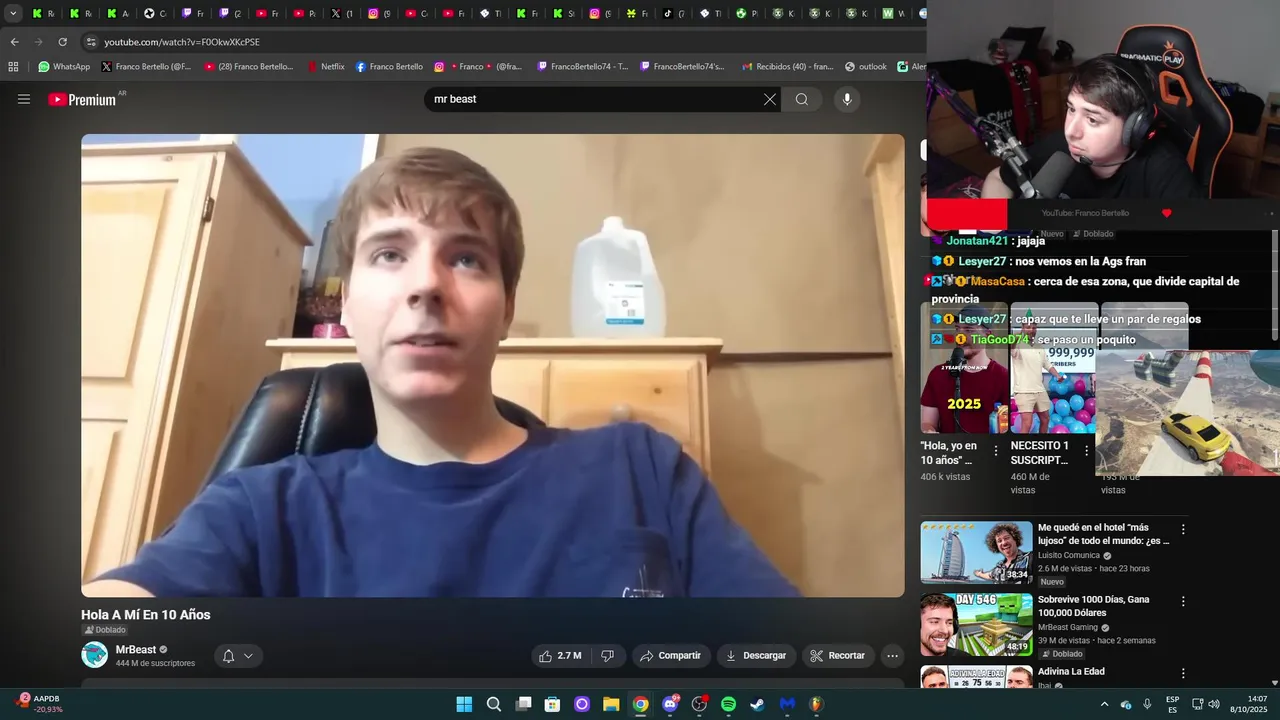Reload the YouTube page

tap(62, 42)
